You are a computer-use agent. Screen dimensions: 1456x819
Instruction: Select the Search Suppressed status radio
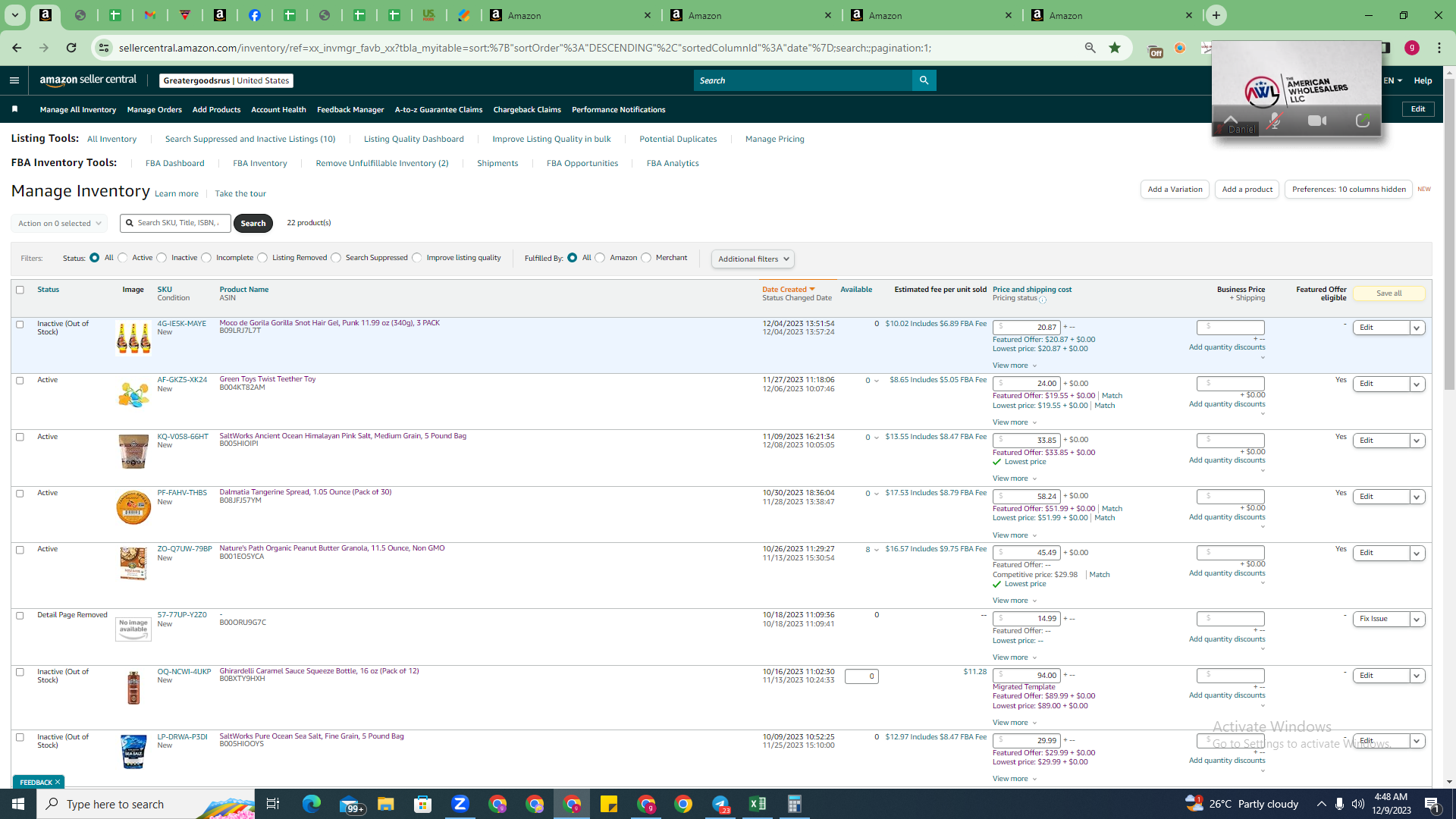(336, 258)
